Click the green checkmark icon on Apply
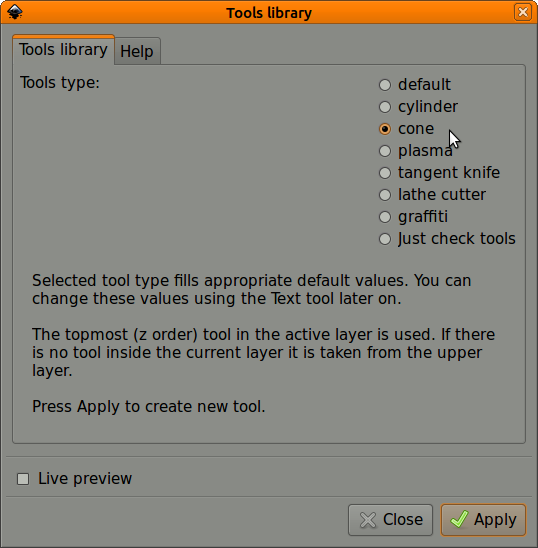The height and width of the screenshot is (548, 538). coord(459,519)
